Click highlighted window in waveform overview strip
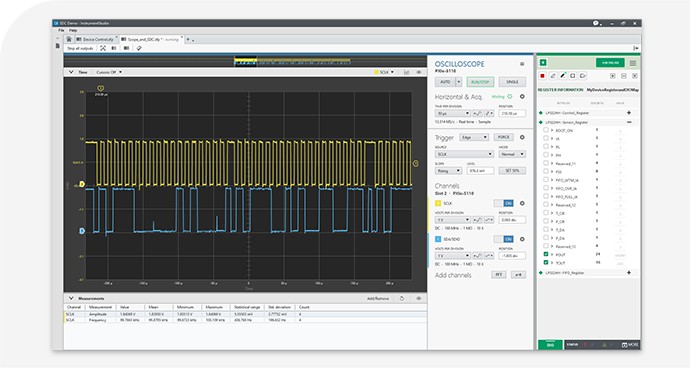Image resolution: width=690 pixels, height=368 pixels. (245, 61)
